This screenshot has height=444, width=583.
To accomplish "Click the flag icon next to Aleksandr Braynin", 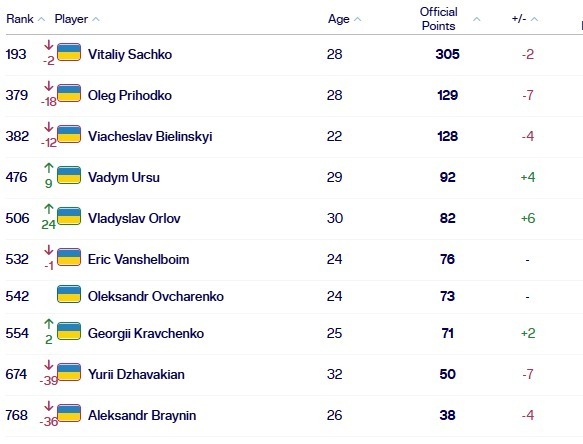I will 69,413.
